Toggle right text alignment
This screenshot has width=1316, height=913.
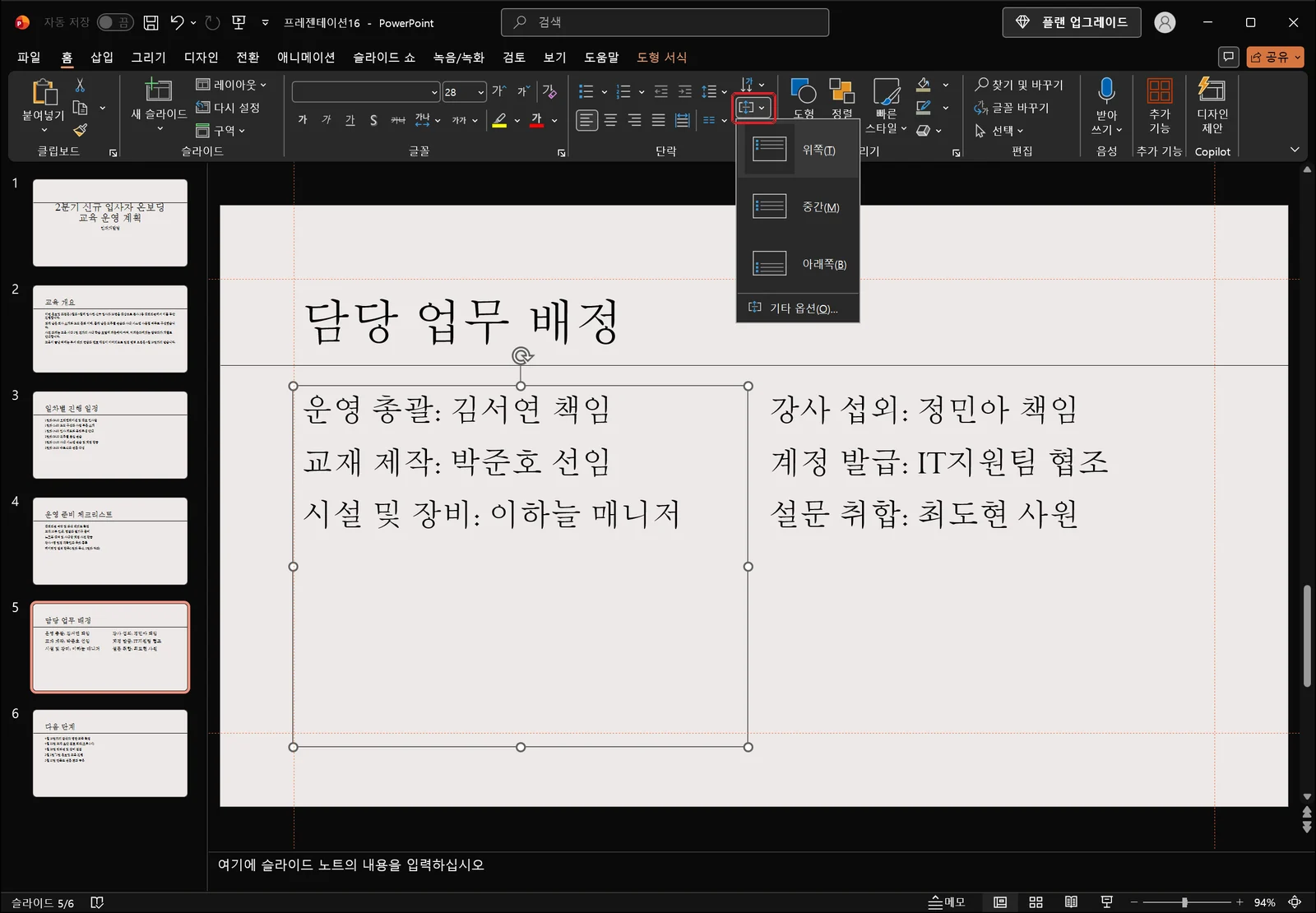(634, 120)
